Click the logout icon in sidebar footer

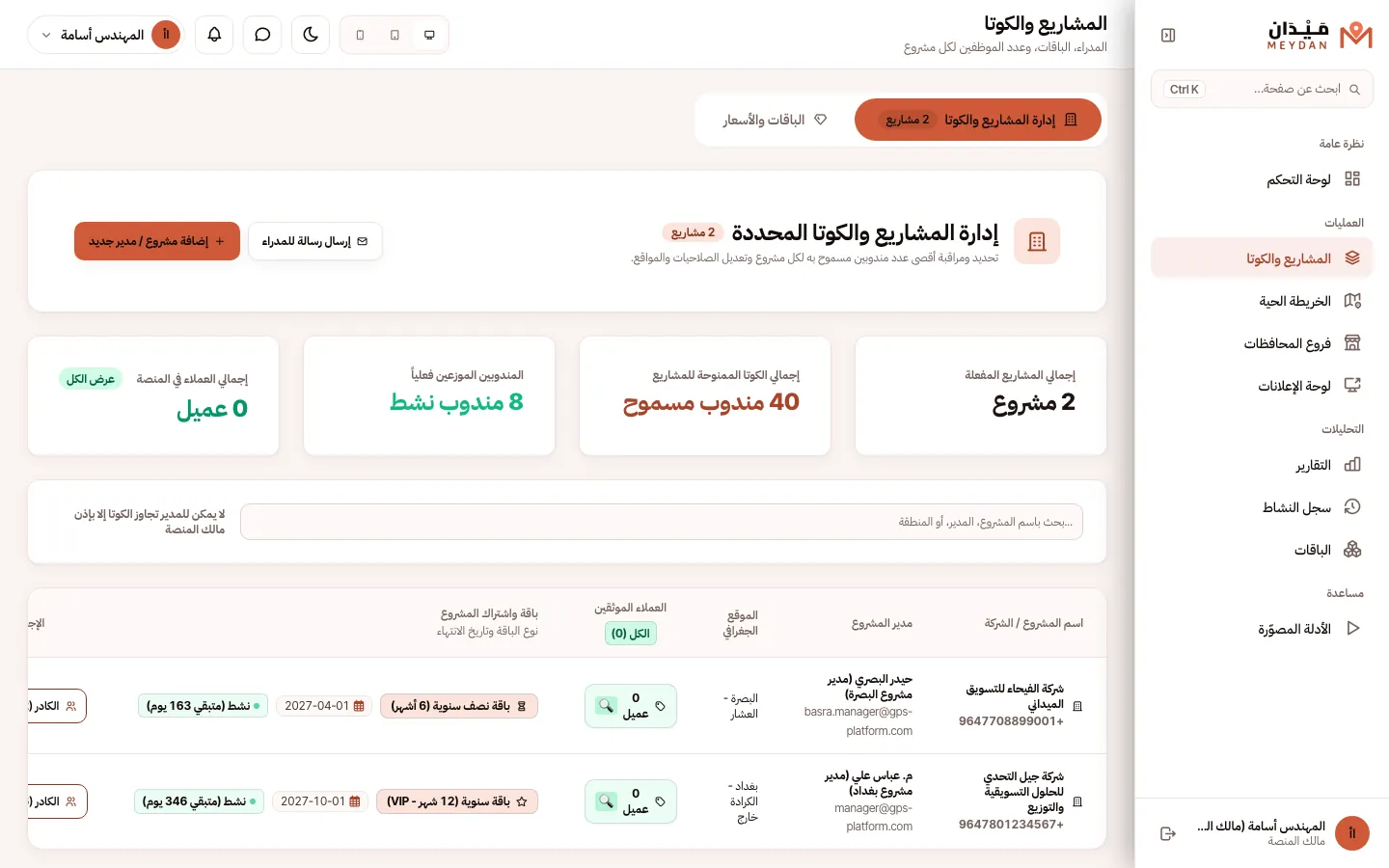point(1168,833)
